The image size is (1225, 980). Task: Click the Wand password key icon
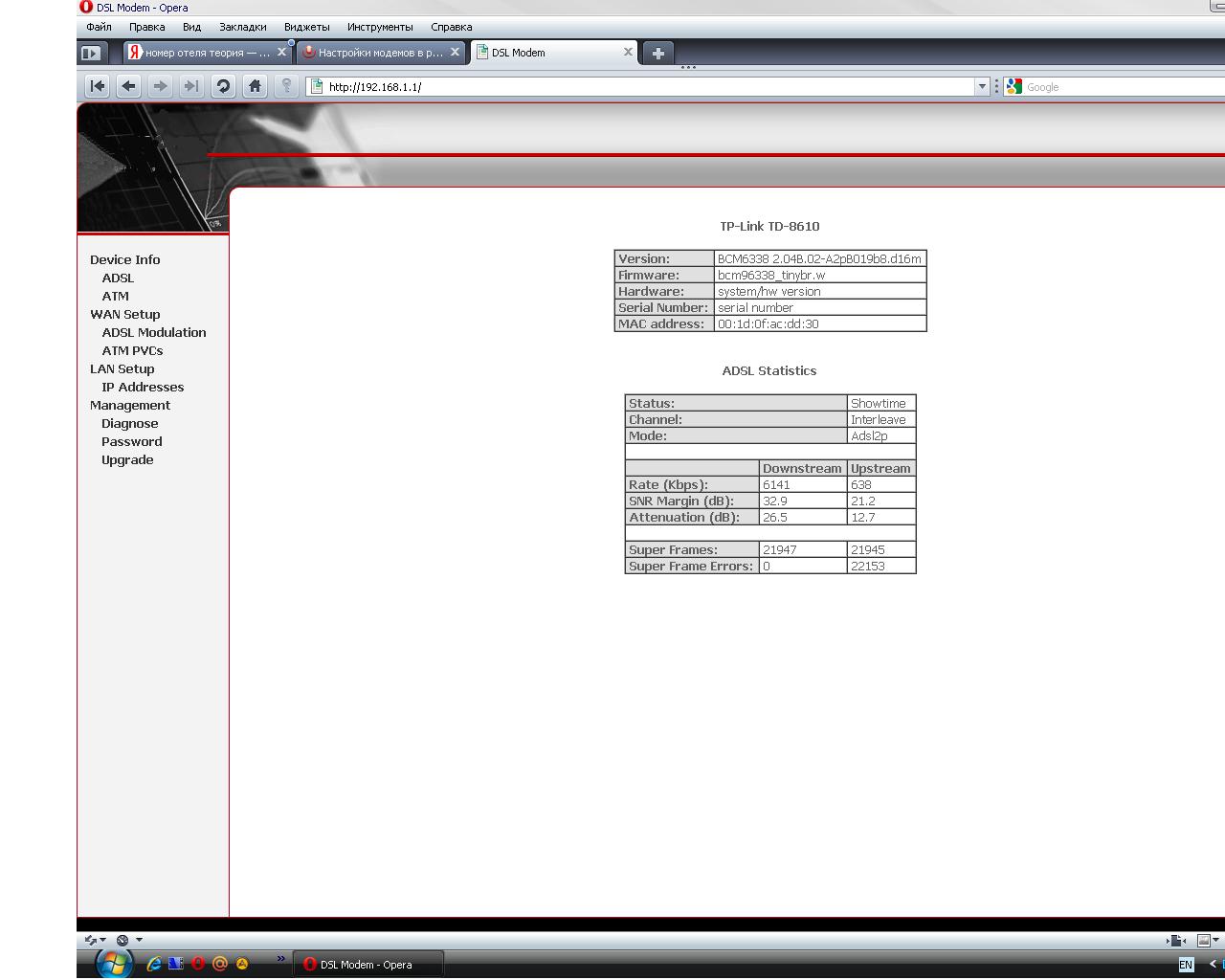point(286,86)
